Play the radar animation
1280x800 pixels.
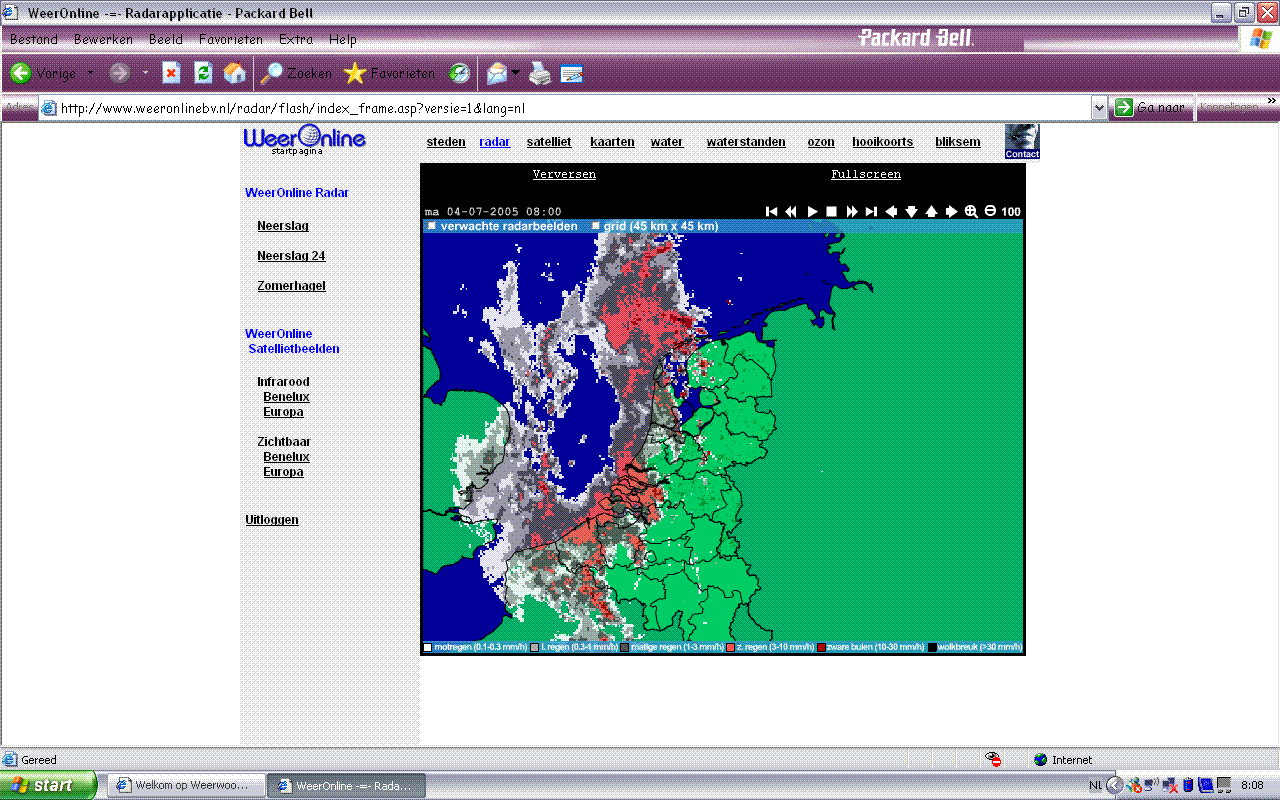pos(812,211)
